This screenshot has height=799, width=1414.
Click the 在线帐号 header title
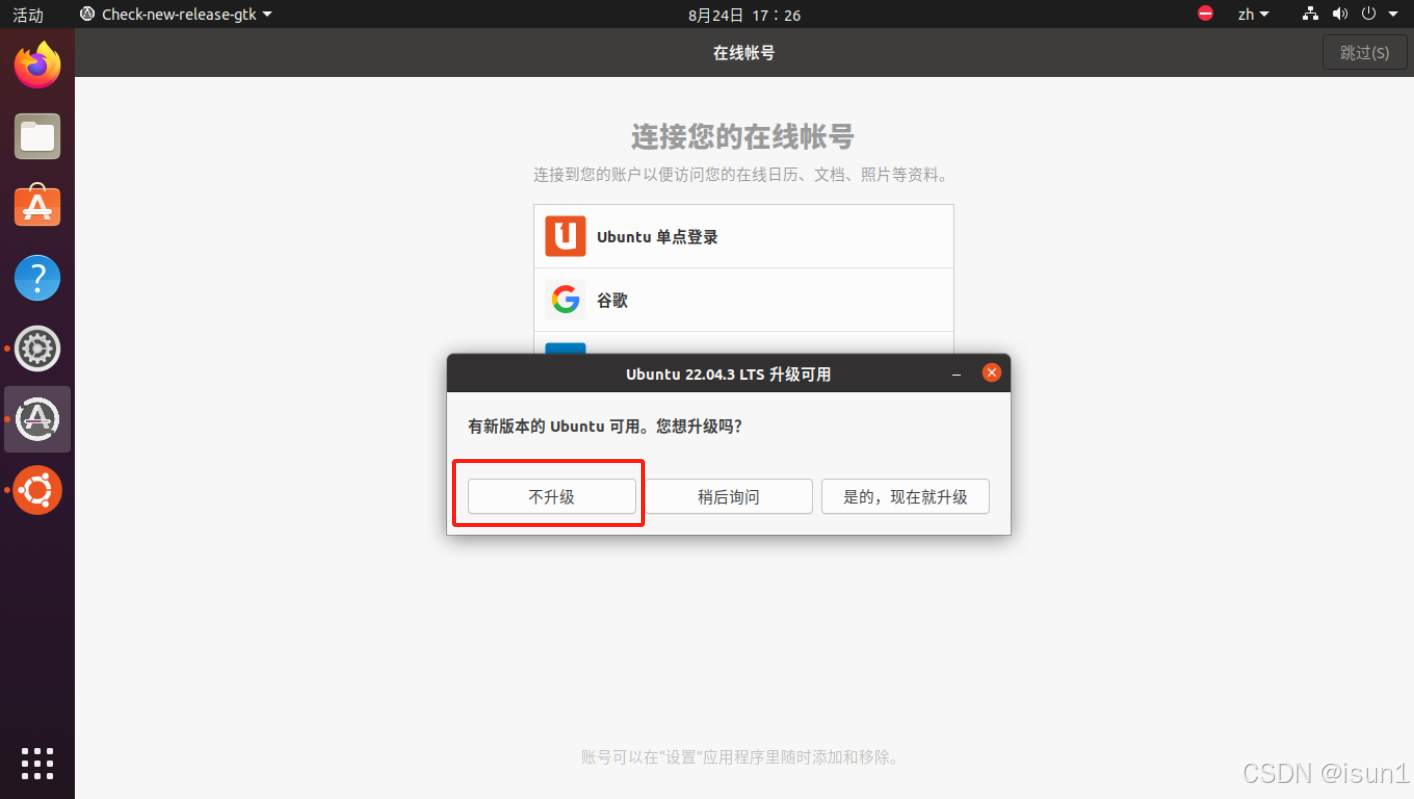click(744, 53)
